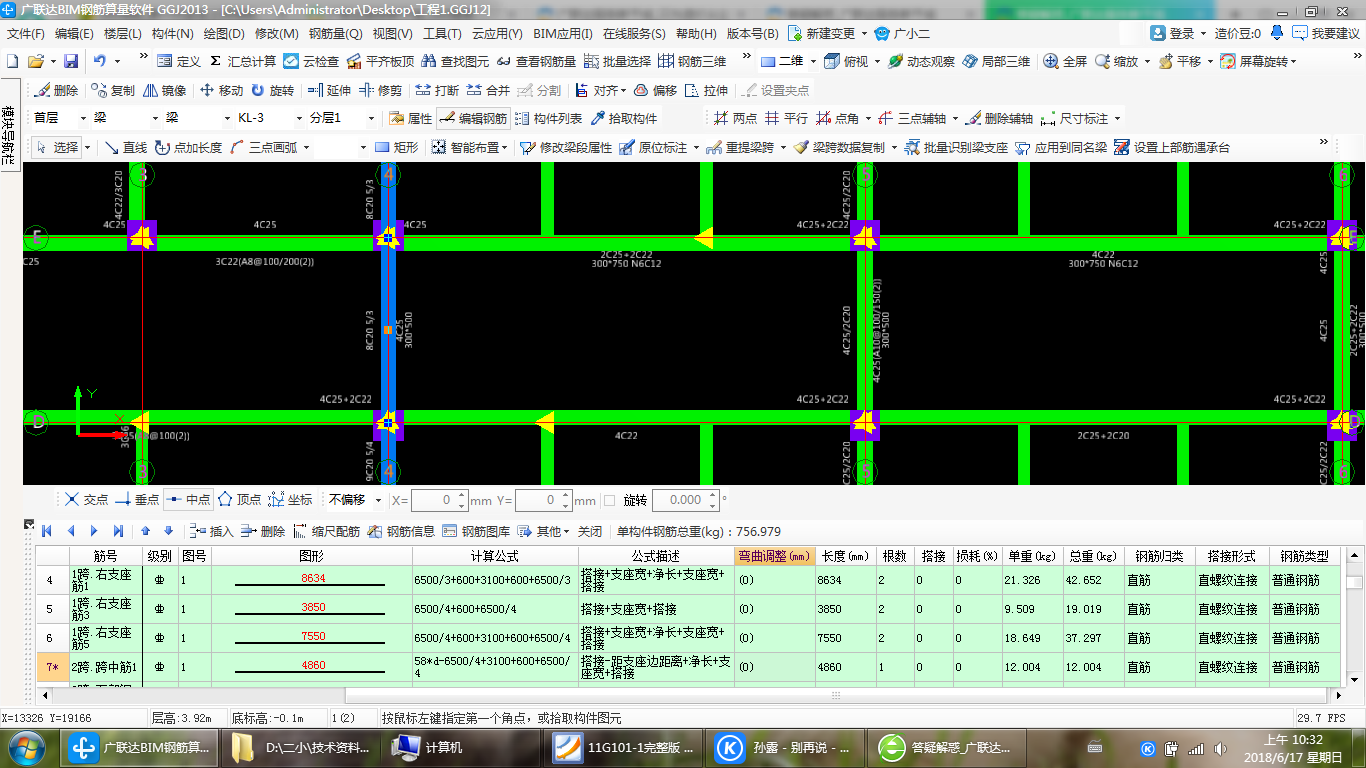The image size is (1366, 768).
Task: Toggle 坐标 coordinate snap
Action: coord(290,499)
